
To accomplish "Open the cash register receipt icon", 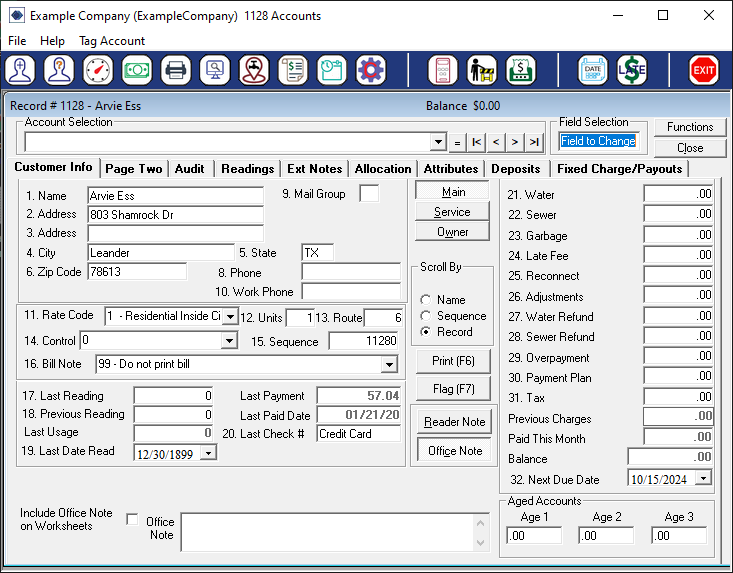I will [521, 71].
